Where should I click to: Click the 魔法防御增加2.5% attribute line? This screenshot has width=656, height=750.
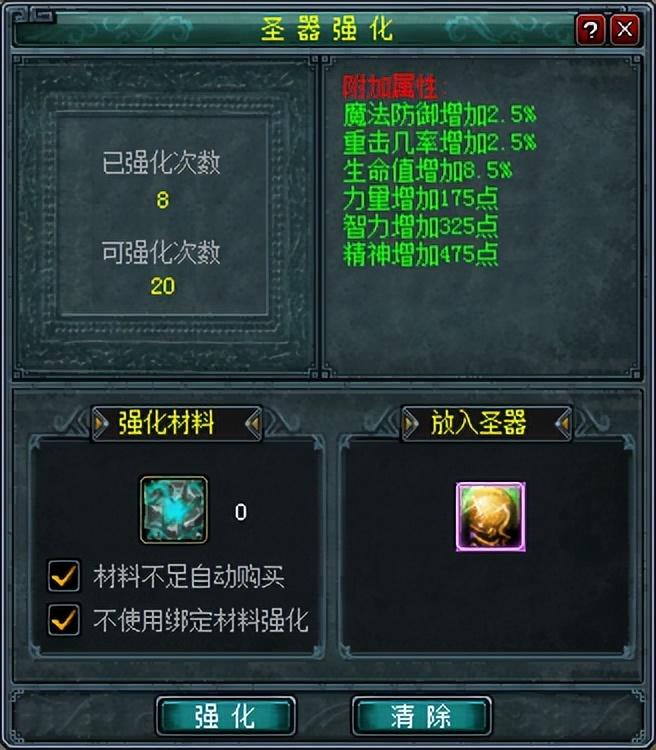[x=439, y=114]
